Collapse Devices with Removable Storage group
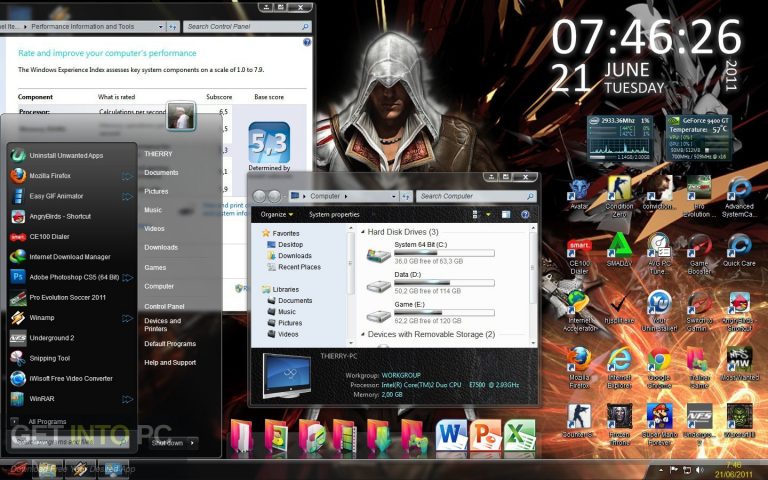 [363, 335]
